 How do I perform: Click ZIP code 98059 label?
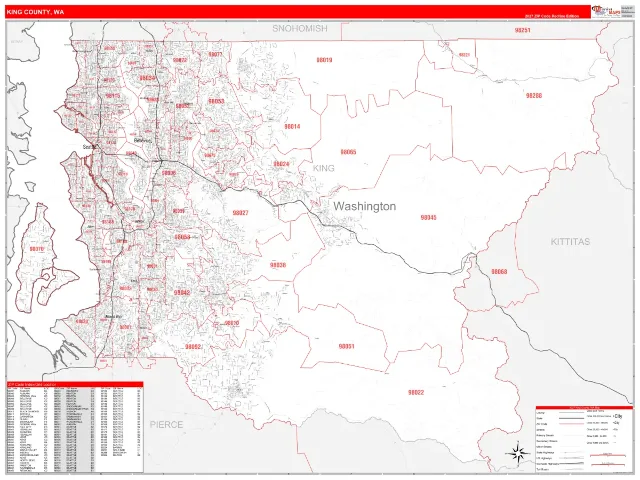(178, 211)
